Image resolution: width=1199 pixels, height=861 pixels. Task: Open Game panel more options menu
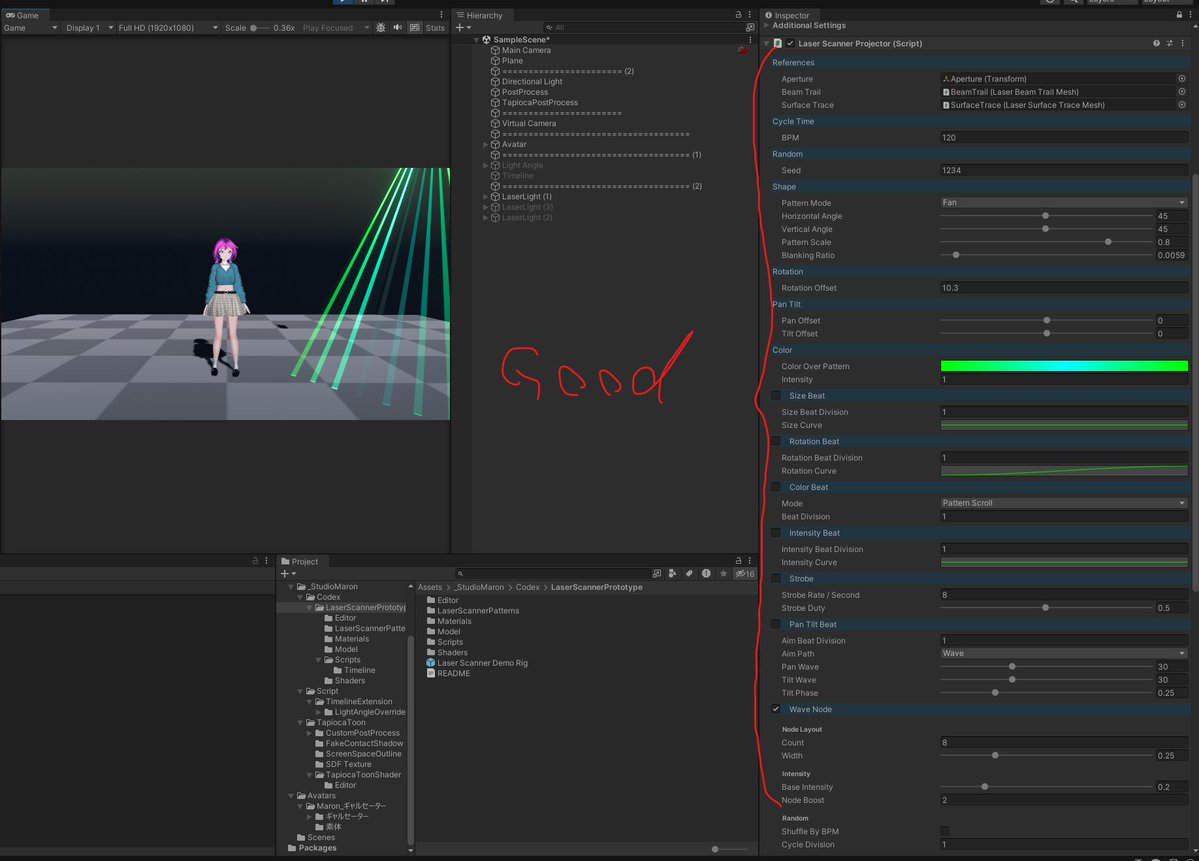point(441,15)
